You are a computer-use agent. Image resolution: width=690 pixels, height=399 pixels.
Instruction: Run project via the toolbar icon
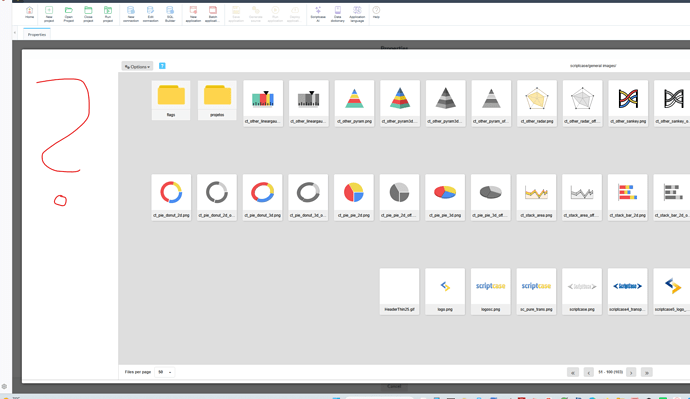click(x=108, y=14)
